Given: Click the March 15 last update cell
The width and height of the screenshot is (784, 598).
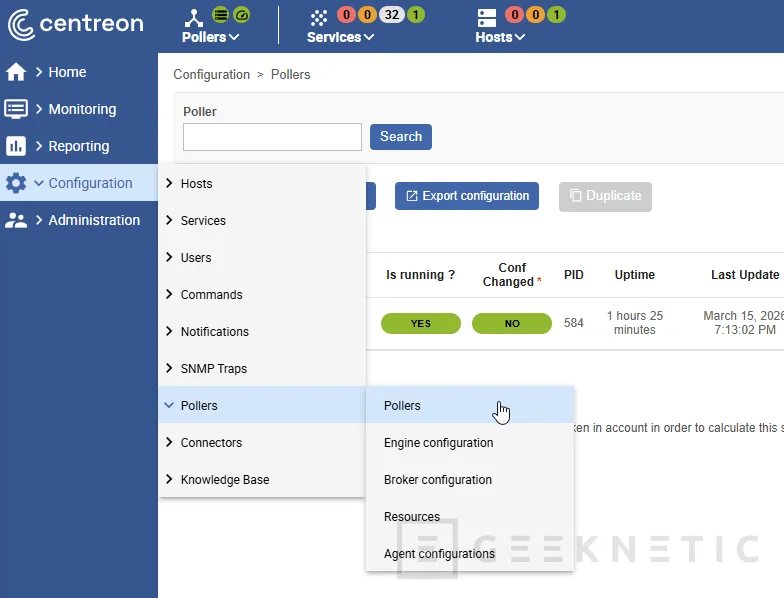Looking at the screenshot, I should [x=744, y=322].
